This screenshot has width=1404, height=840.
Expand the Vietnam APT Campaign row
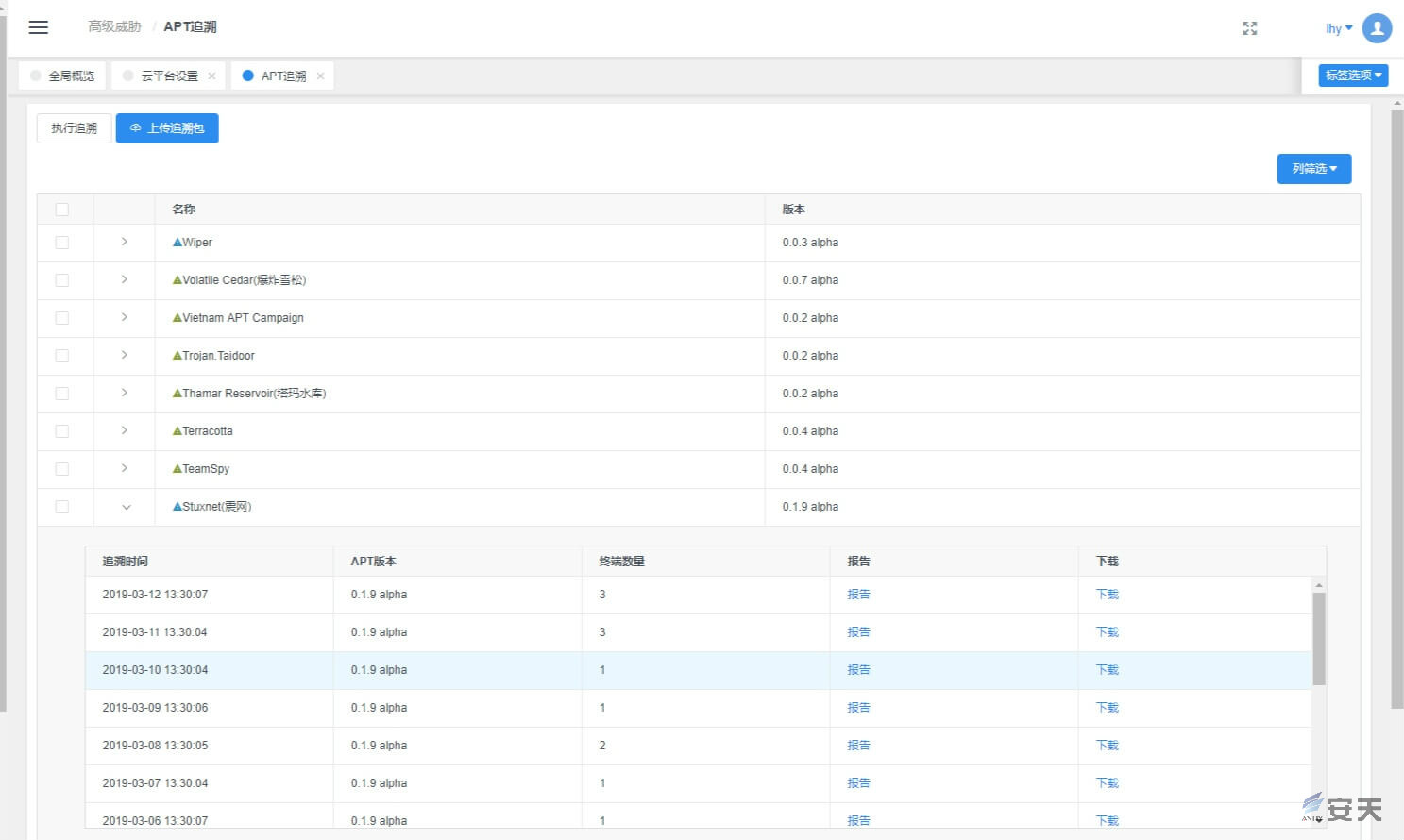tap(125, 318)
